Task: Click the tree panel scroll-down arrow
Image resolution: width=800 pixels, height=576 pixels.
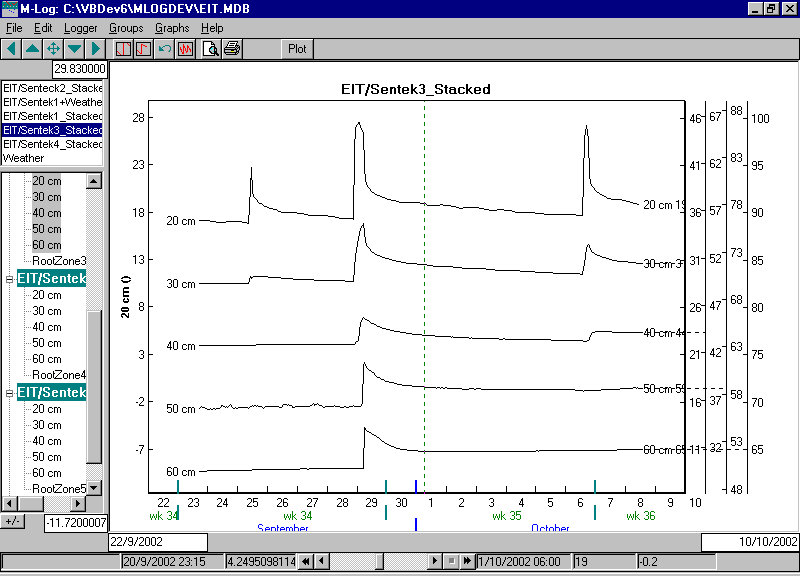Action: click(x=94, y=488)
